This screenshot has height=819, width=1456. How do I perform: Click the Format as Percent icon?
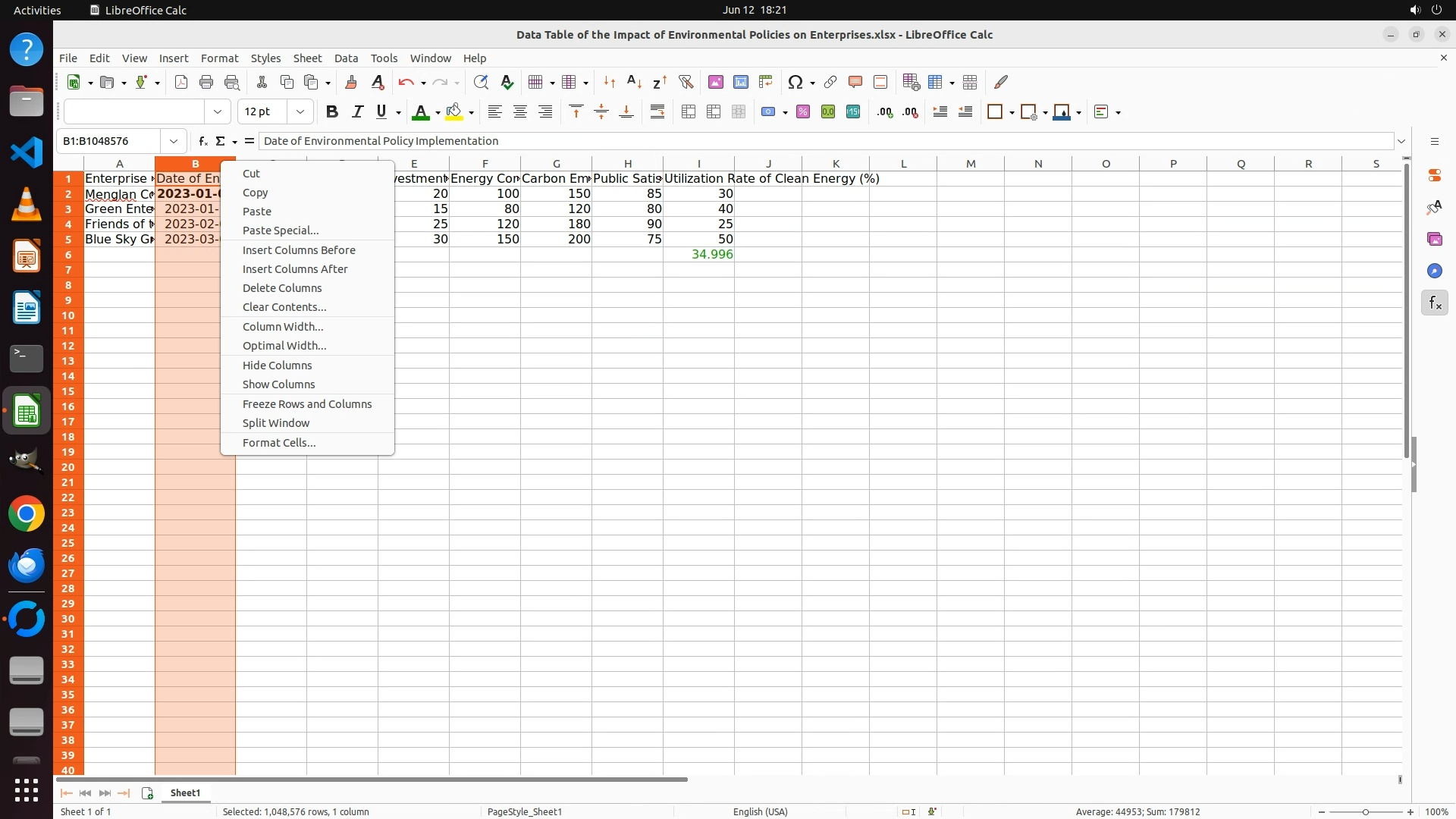point(803,112)
